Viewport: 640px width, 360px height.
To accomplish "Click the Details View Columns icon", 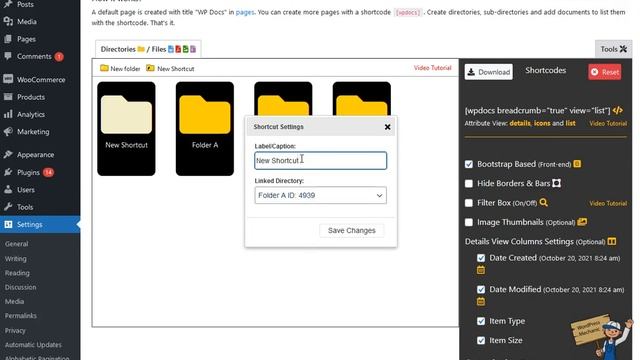I will [611, 241].
